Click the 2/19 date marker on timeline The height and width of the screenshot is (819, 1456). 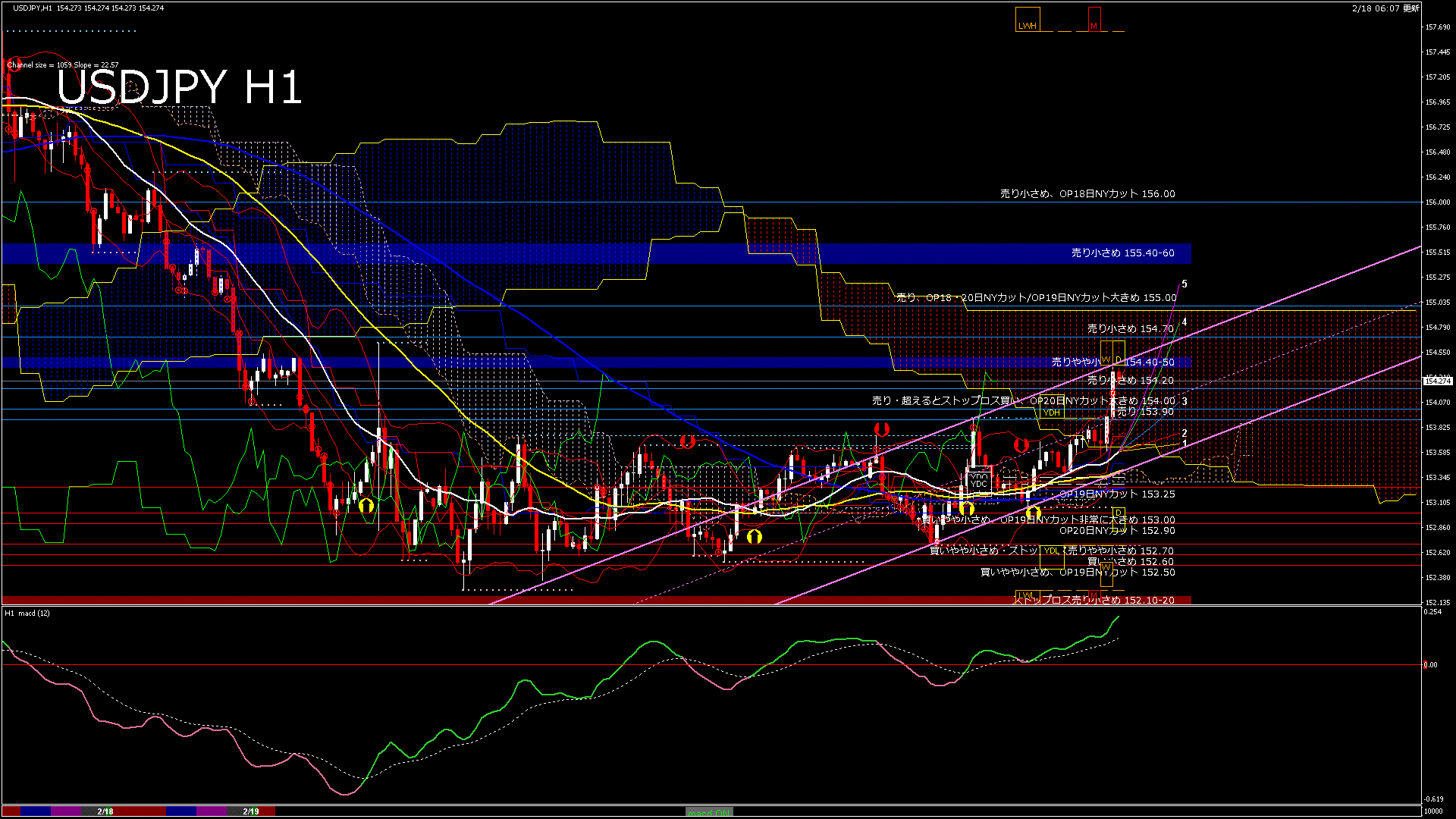pos(251,811)
